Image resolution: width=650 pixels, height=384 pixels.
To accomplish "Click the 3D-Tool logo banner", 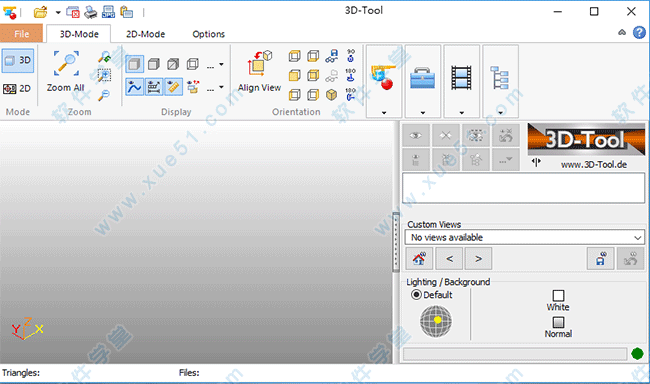I will pyautogui.click(x=586, y=139).
